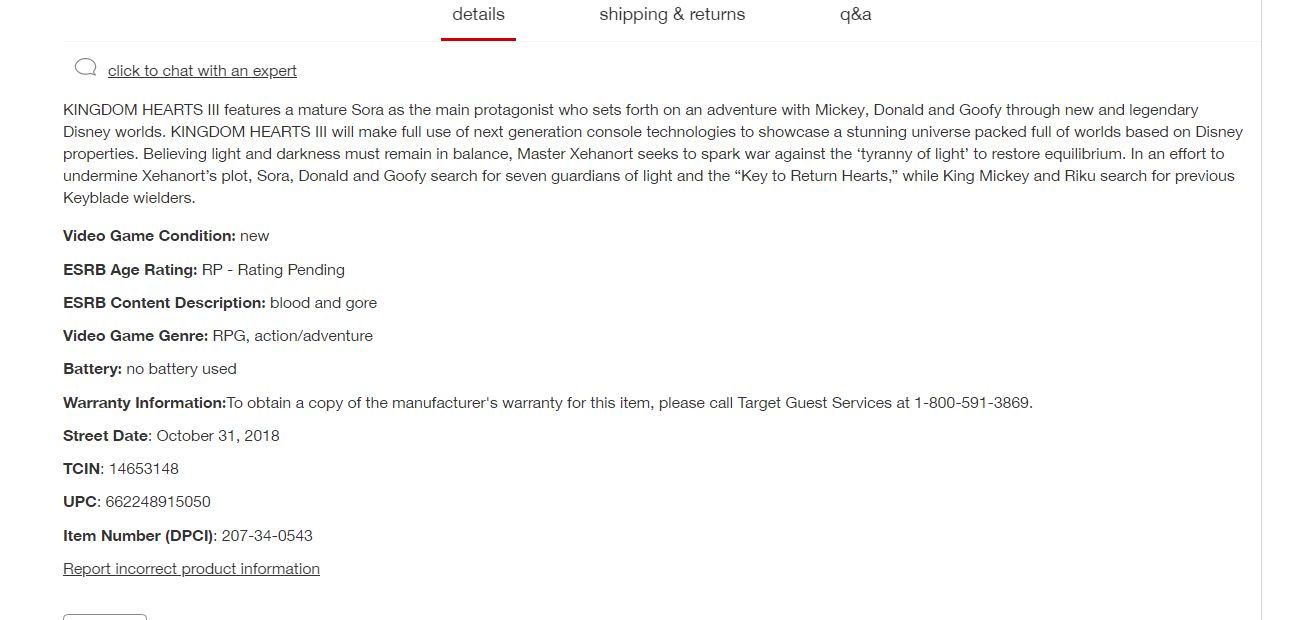Click the Video Game Condition label
The width and height of the screenshot is (1293, 620).
pos(149,236)
